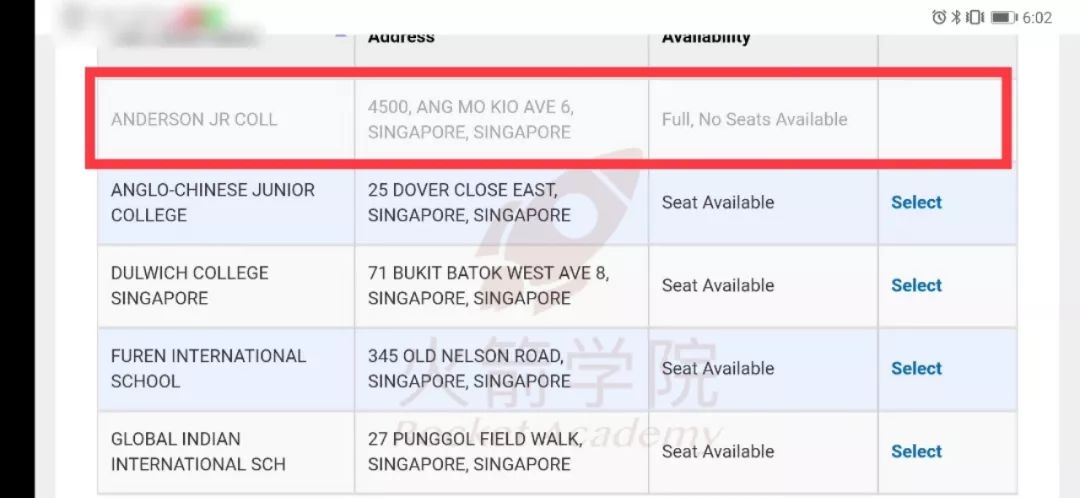The height and width of the screenshot is (498, 1080).
Task: Tap the battery indicator icon
Action: coord(1004,18)
